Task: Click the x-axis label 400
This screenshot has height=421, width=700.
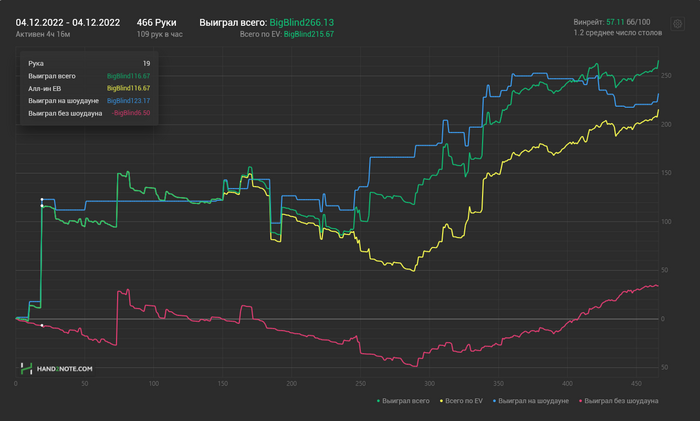Action: tap(567, 383)
